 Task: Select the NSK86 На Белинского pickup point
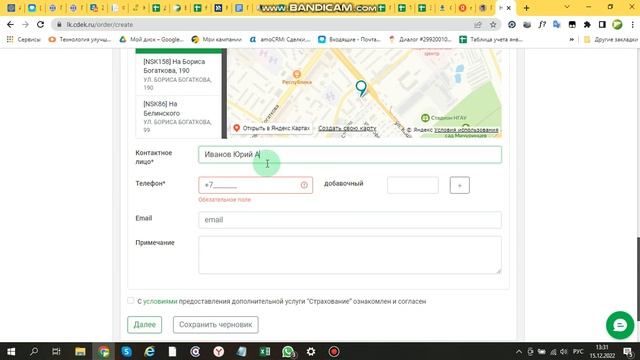pyautogui.click(x=178, y=117)
